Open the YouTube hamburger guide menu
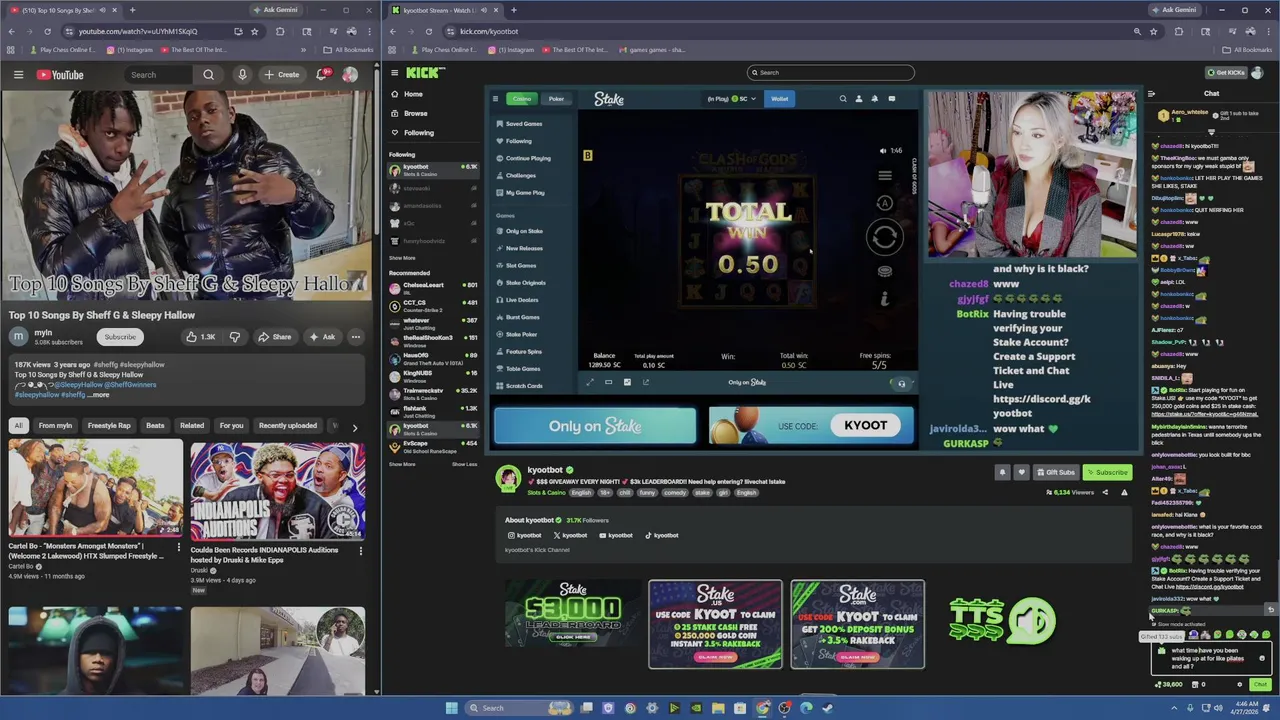The width and height of the screenshot is (1280, 720). (x=18, y=75)
